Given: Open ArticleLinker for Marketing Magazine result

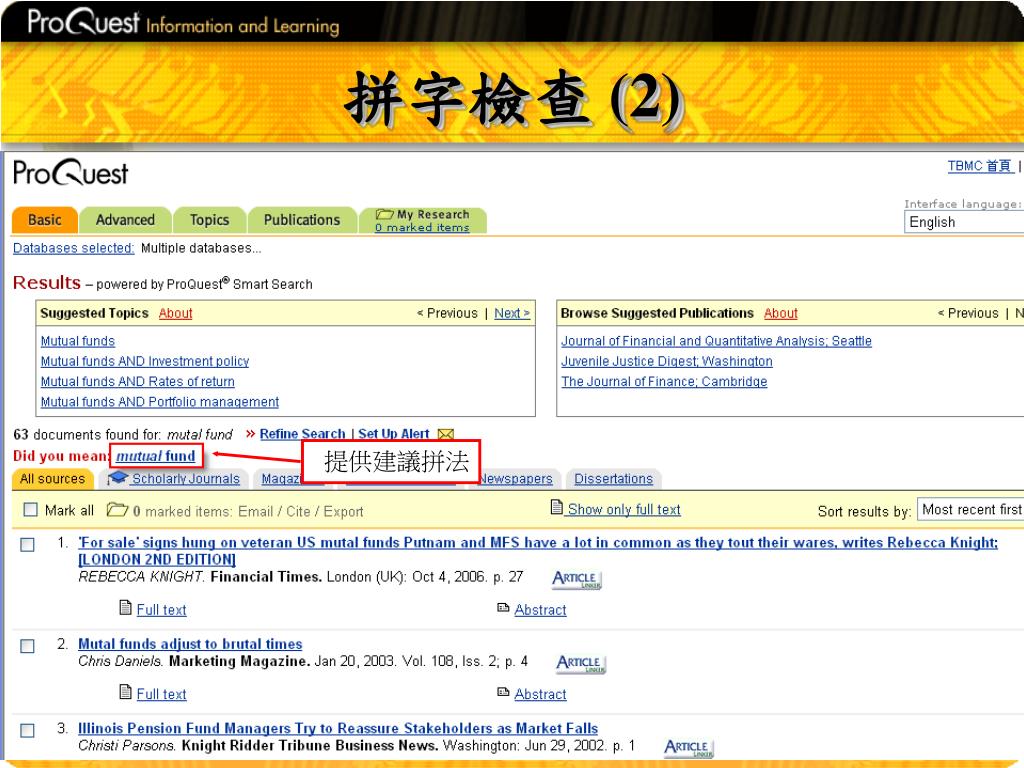Looking at the screenshot, I should (x=581, y=664).
